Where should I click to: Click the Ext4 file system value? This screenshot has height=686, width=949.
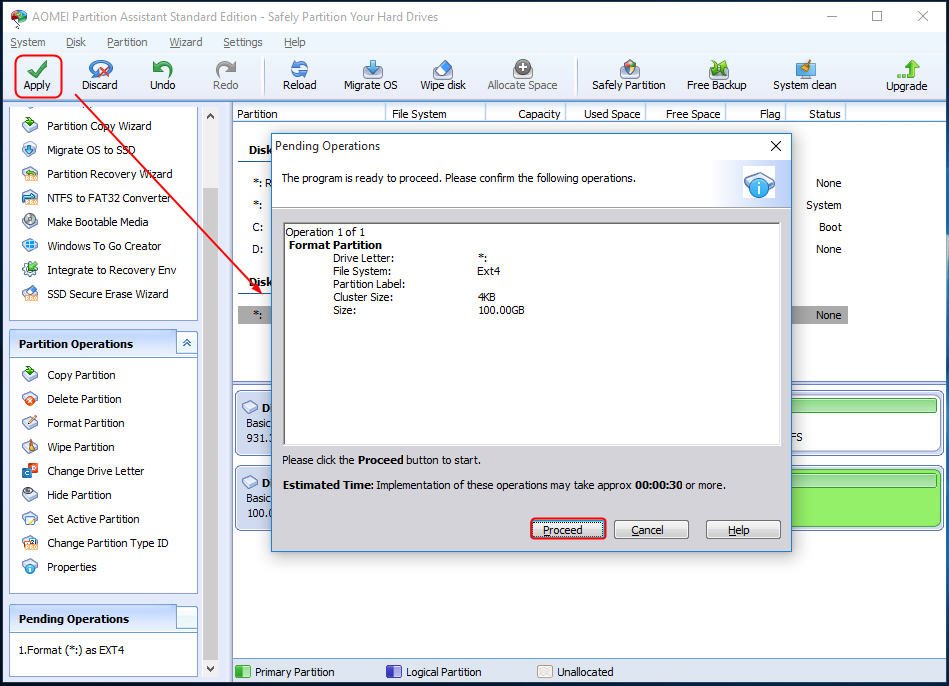[488, 271]
